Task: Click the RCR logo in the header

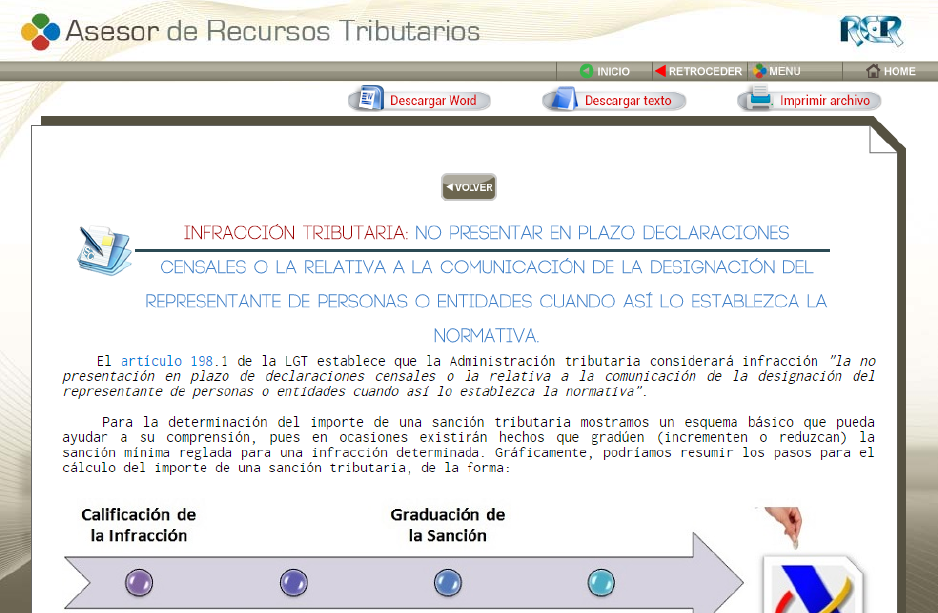Action: coord(871,31)
